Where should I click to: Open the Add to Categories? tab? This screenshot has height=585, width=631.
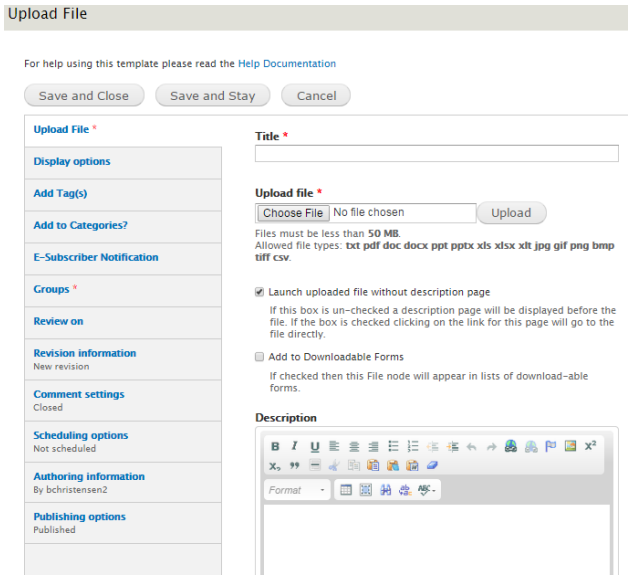point(123,227)
